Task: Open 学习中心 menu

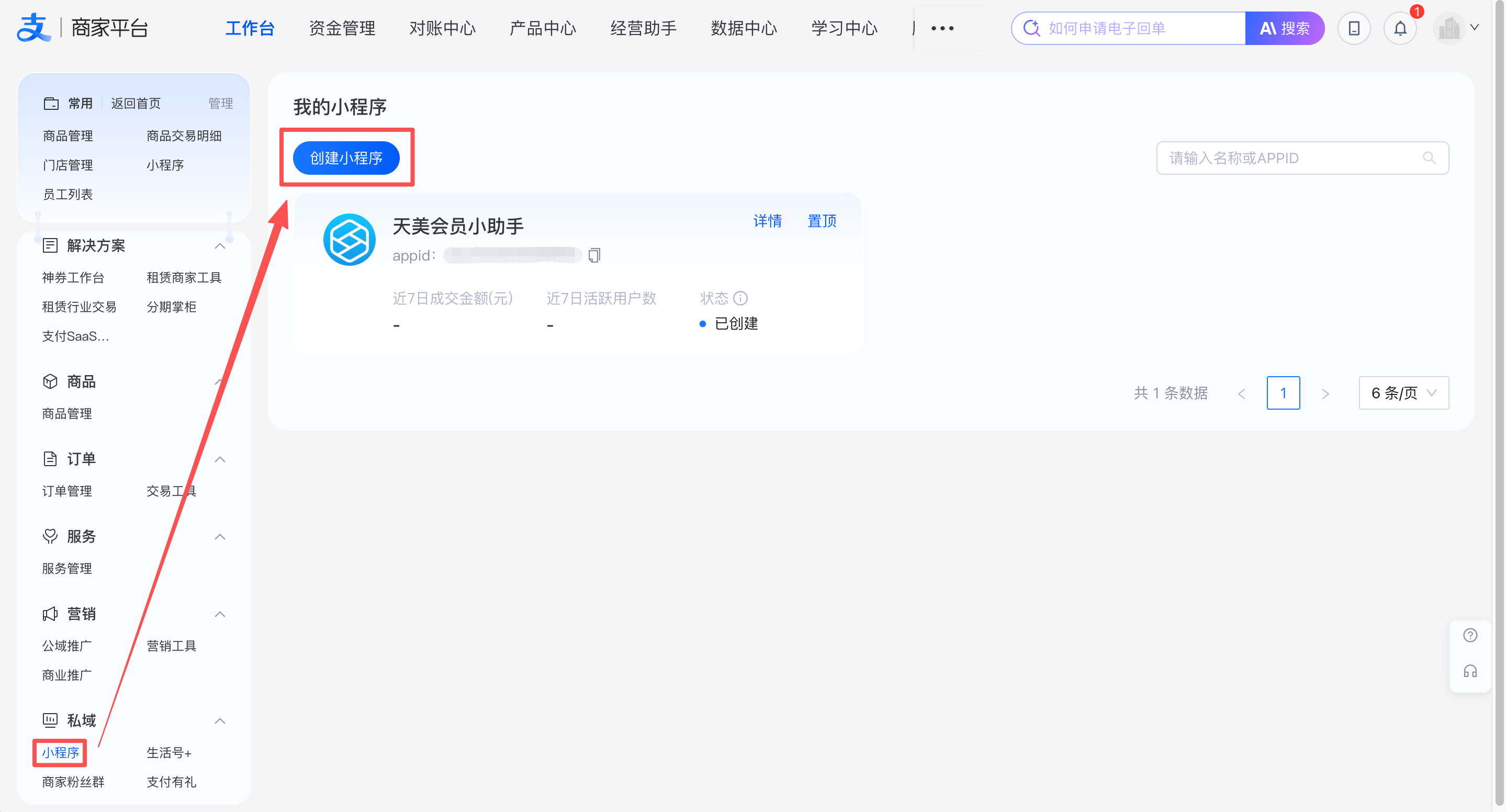Action: point(844,28)
